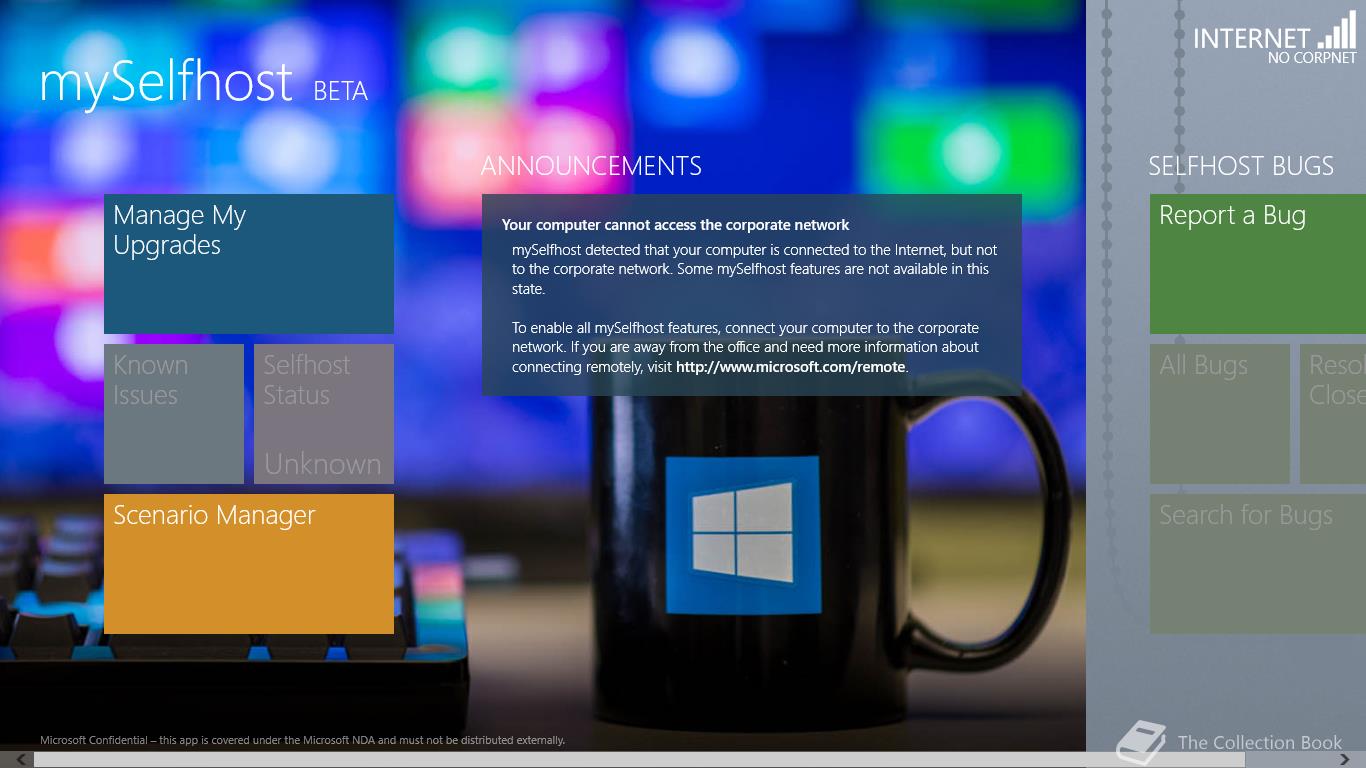Click the mySelfhost app title
This screenshot has height=768, width=1366.
(166, 84)
